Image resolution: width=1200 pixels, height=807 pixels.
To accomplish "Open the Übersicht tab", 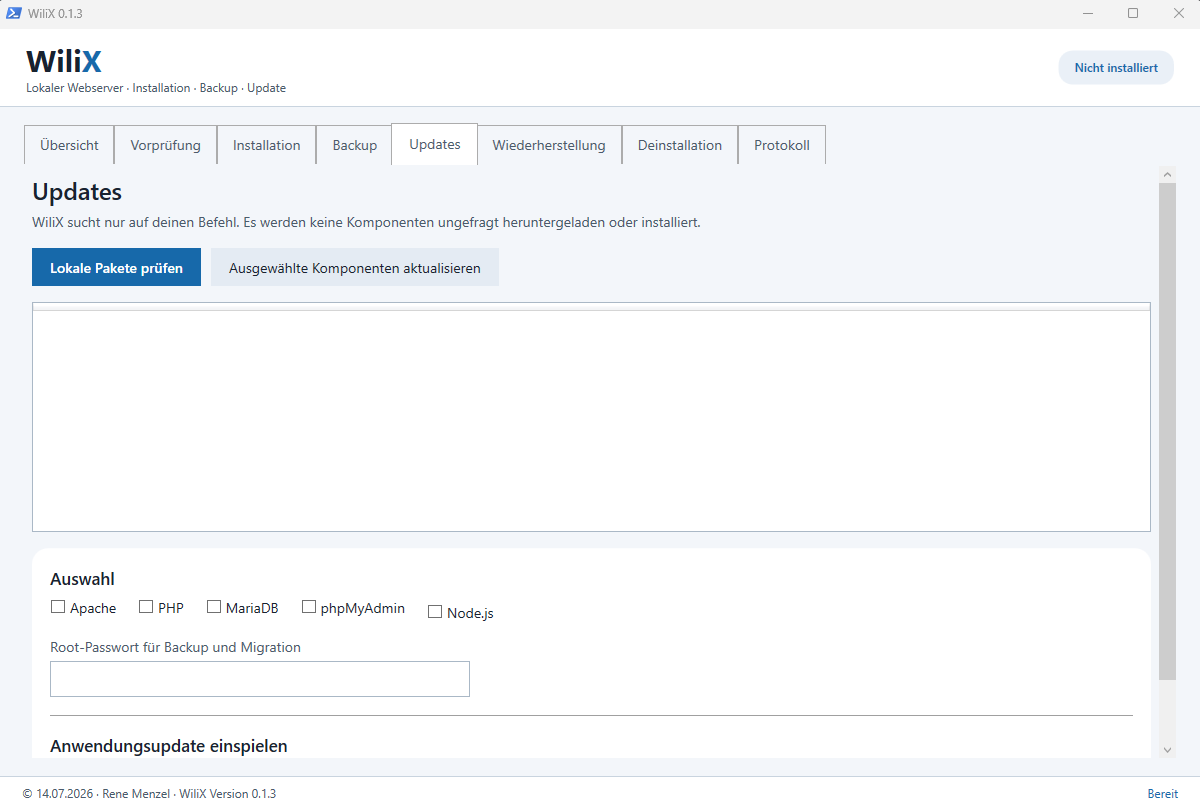I will pyautogui.click(x=69, y=145).
